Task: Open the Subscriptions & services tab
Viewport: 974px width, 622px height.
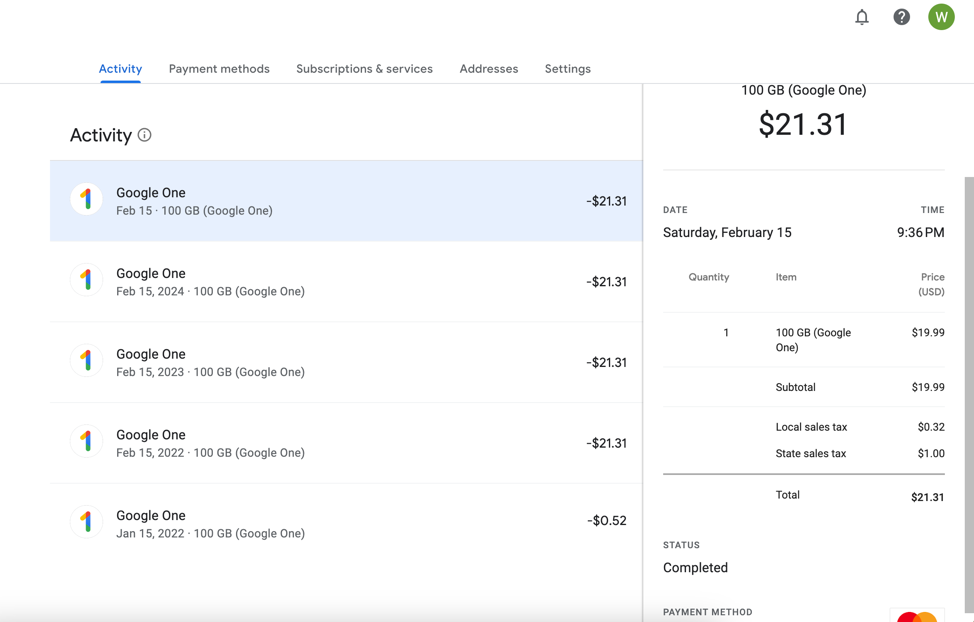Action: (x=364, y=69)
